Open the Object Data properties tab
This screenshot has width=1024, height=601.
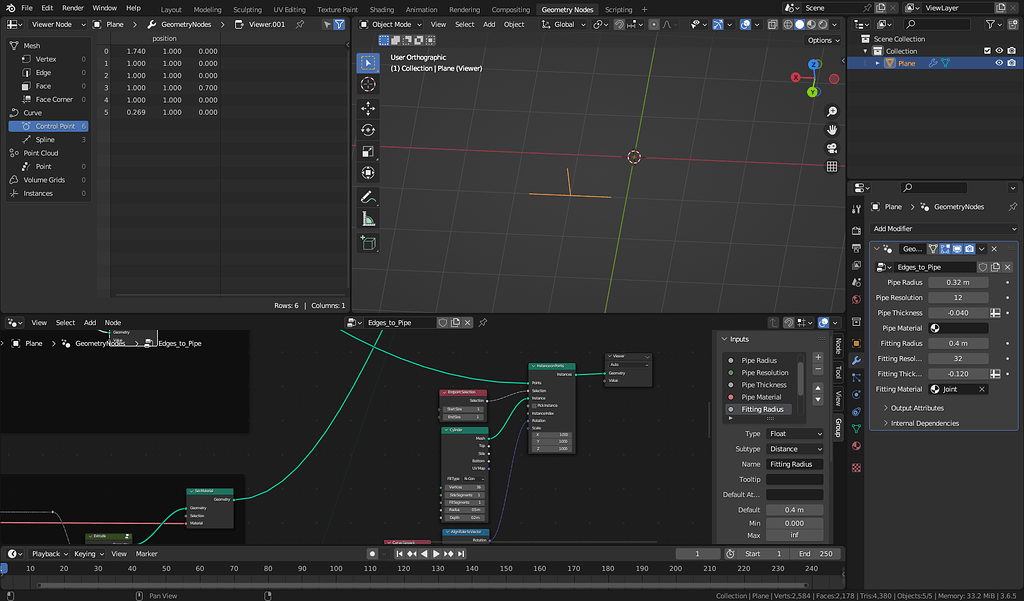click(856, 429)
